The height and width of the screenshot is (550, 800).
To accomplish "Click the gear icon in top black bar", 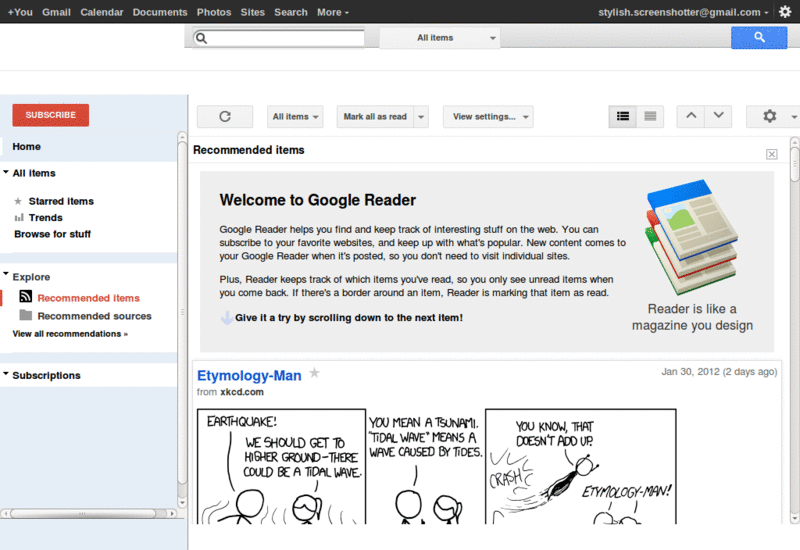I will [785, 12].
